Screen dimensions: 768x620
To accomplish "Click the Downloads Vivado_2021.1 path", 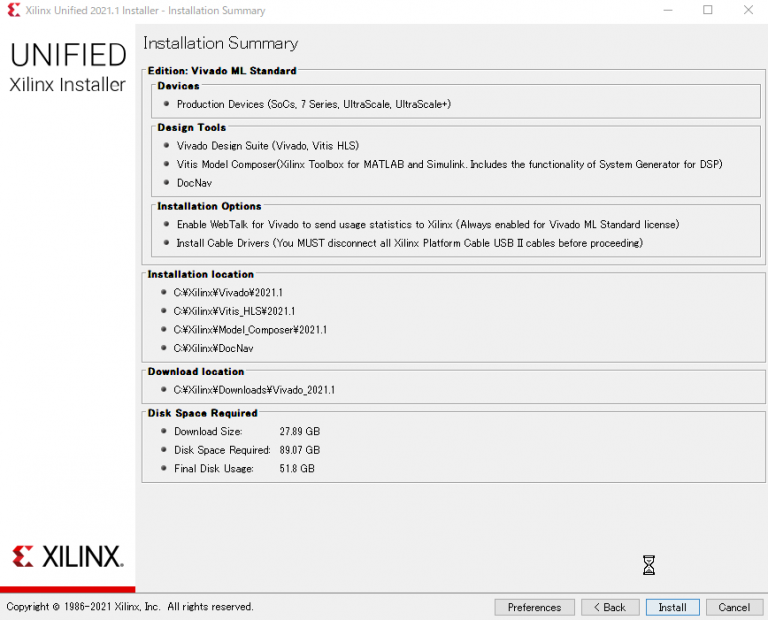I will [254, 390].
